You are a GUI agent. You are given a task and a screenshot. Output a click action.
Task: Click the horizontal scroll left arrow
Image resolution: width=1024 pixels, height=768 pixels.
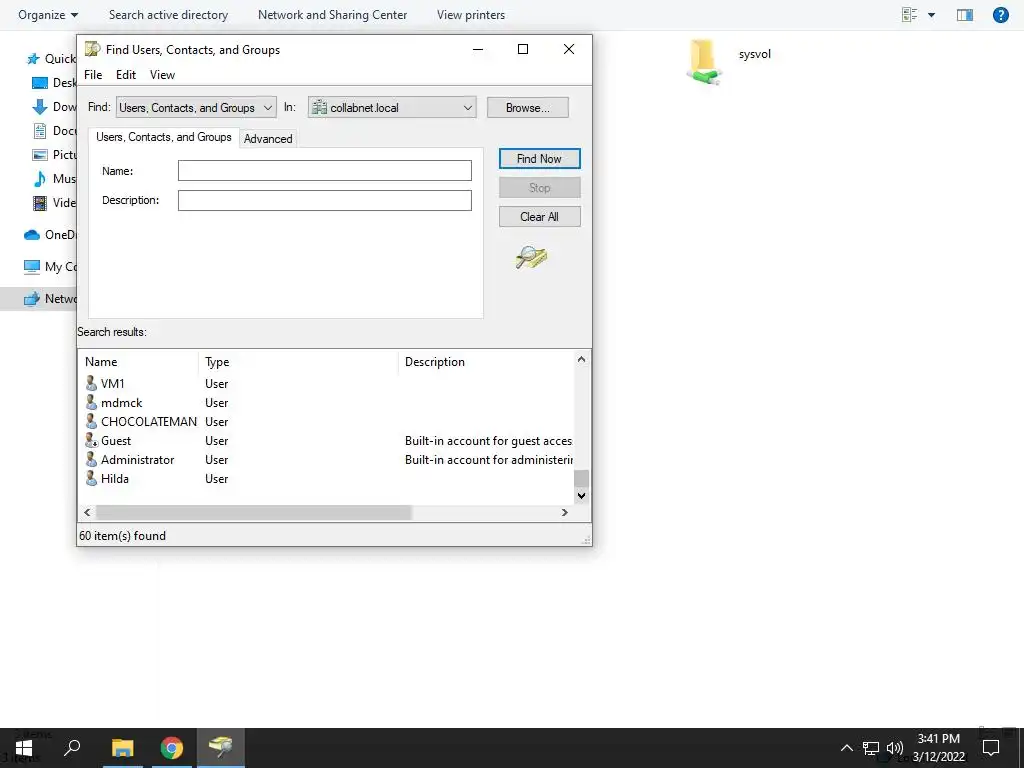[x=87, y=513]
